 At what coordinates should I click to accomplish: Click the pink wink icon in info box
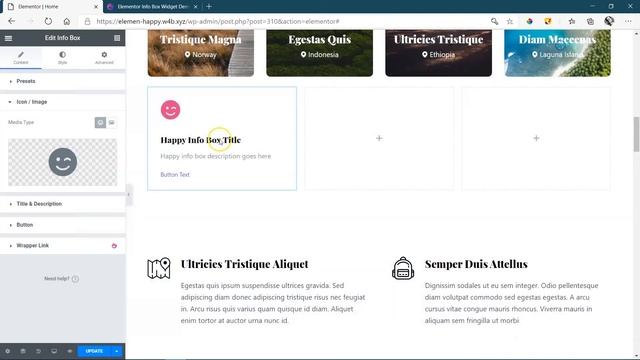[170, 110]
